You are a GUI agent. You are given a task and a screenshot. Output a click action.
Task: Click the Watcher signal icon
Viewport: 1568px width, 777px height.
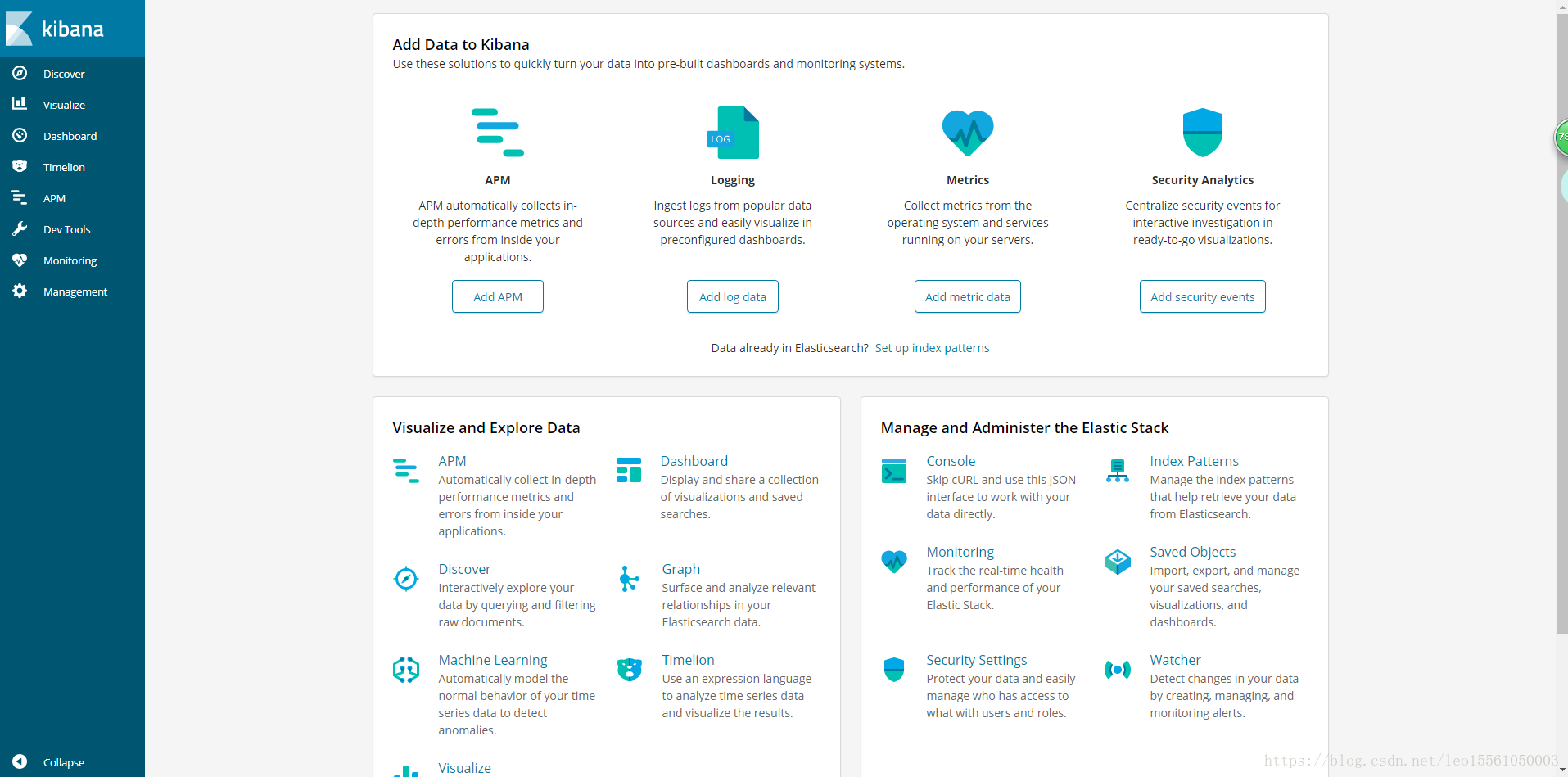pyautogui.click(x=1118, y=670)
